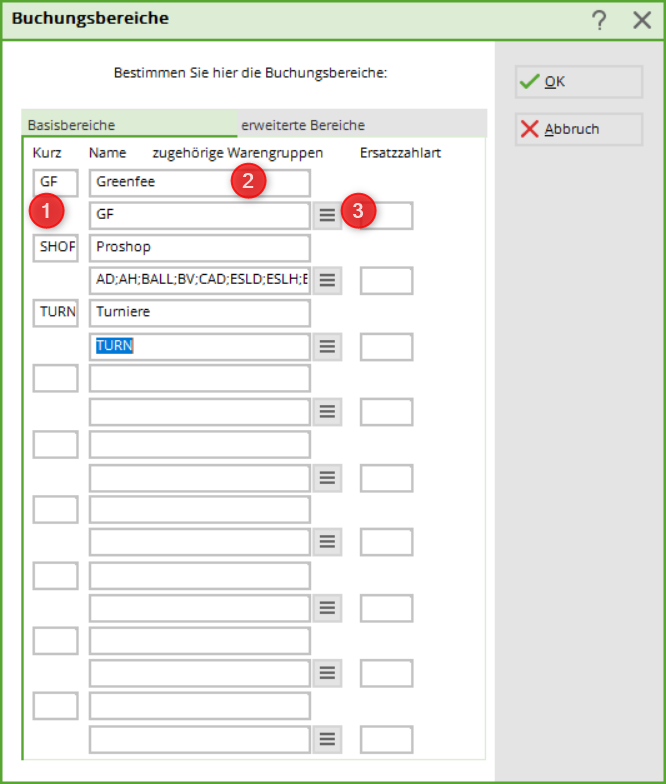The width and height of the screenshot is (666, 784).
Task: Click the Kurz field containing SHOP
Action: (x=55, y=247)
